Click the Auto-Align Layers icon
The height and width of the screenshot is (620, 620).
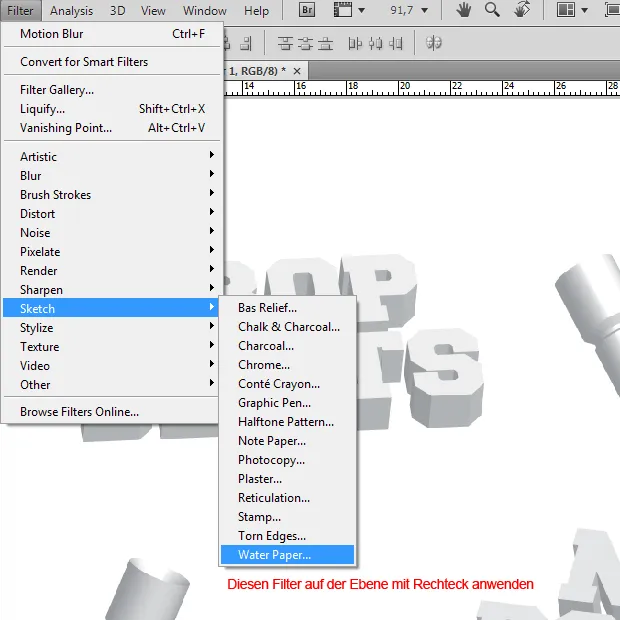click(x=433, y=44)
